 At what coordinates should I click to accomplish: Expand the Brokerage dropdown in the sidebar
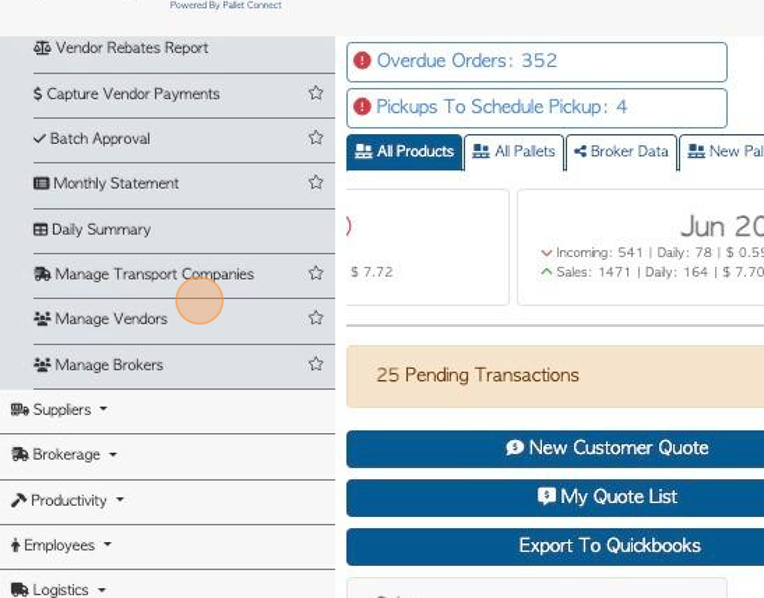[x=64, y=455]
